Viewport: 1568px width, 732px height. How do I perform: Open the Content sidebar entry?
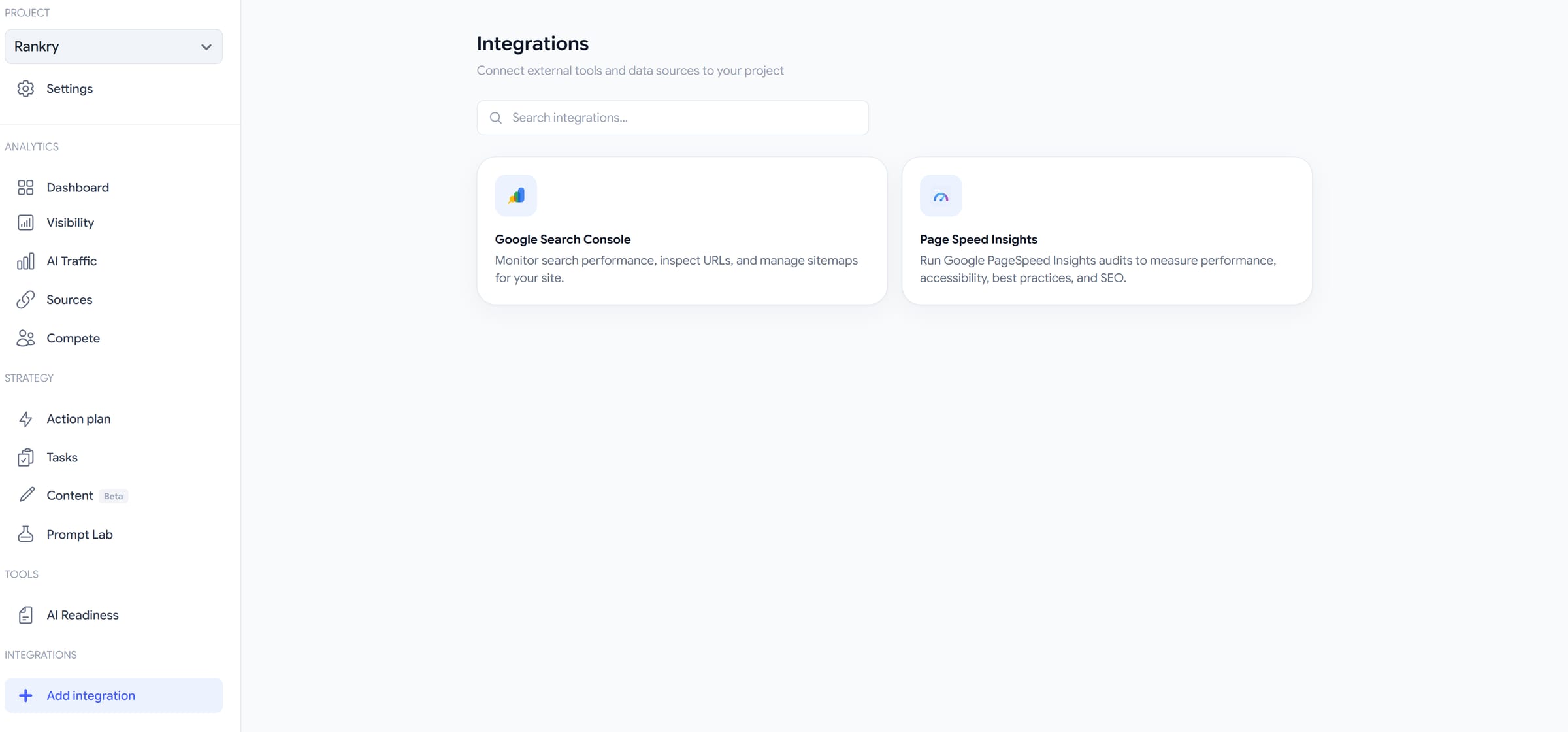114,495
